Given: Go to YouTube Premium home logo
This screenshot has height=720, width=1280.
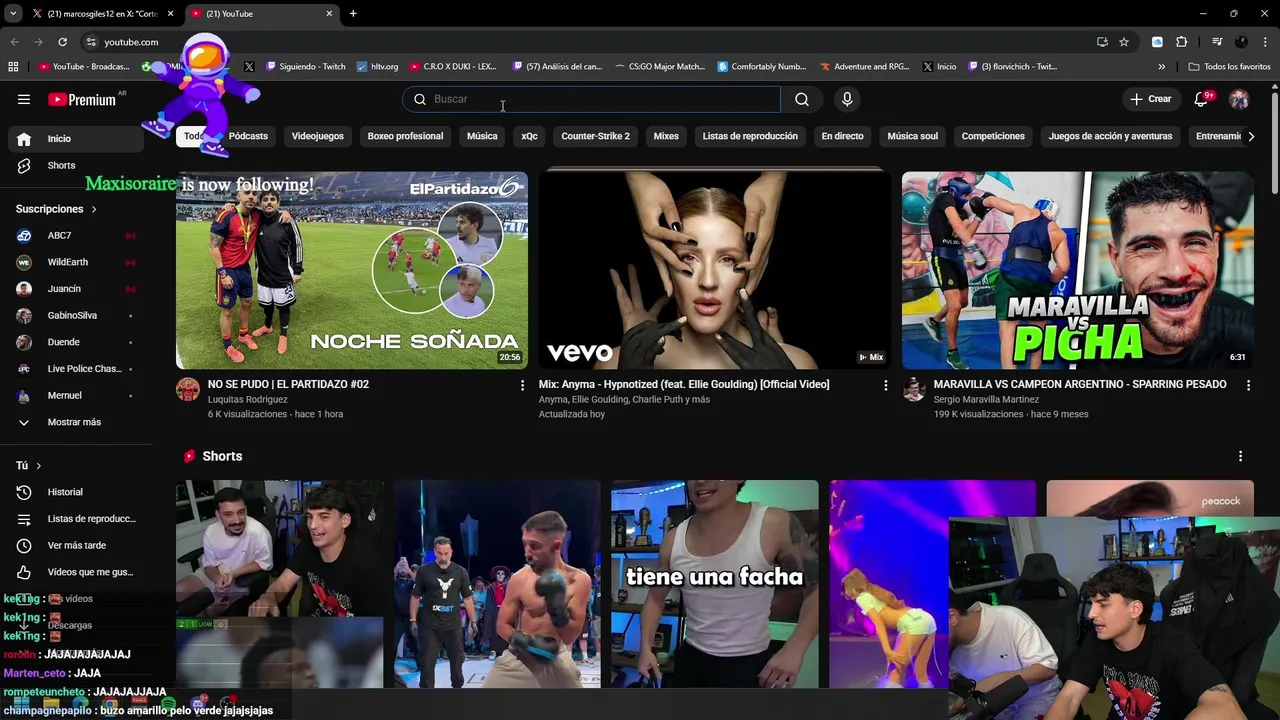Looking at the screenshot, I should (x=84, y=99).
